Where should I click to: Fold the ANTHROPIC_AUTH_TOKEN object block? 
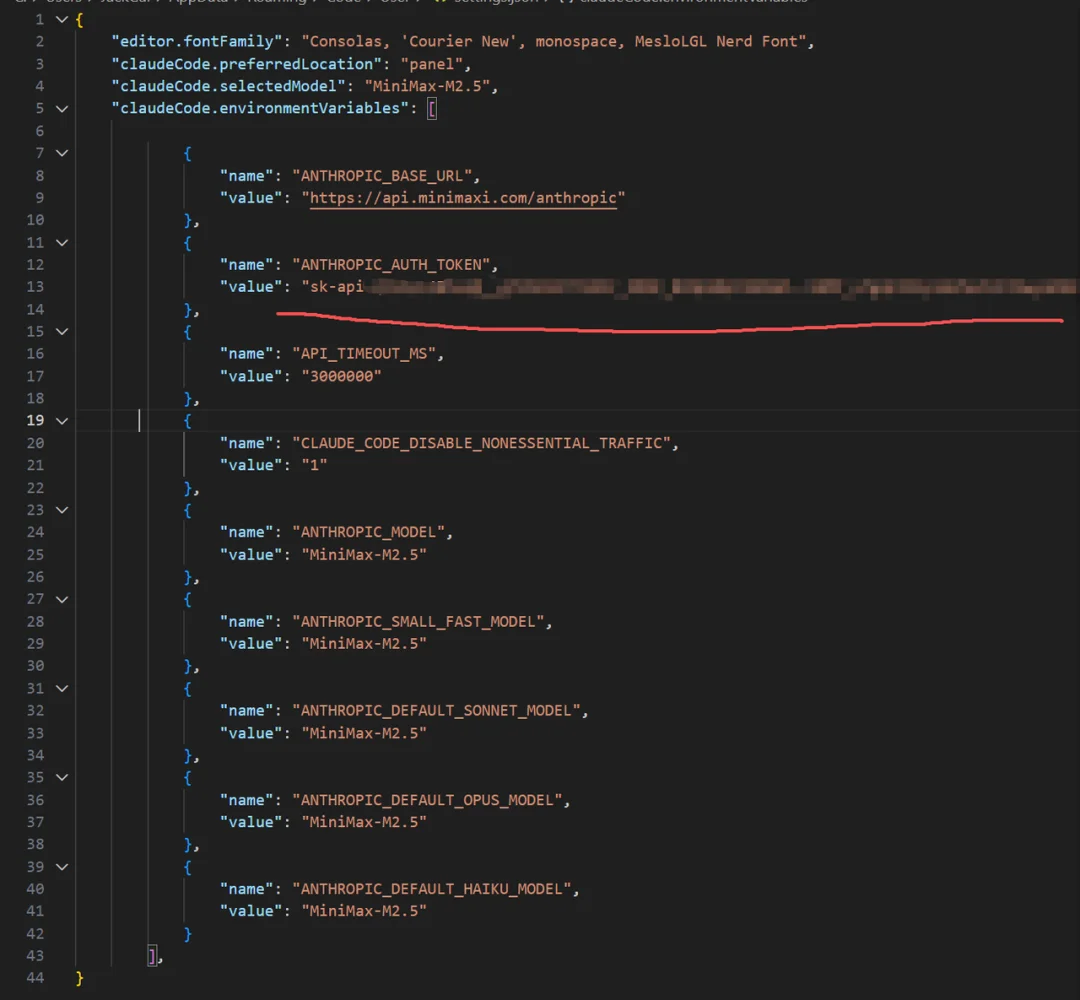62,242
